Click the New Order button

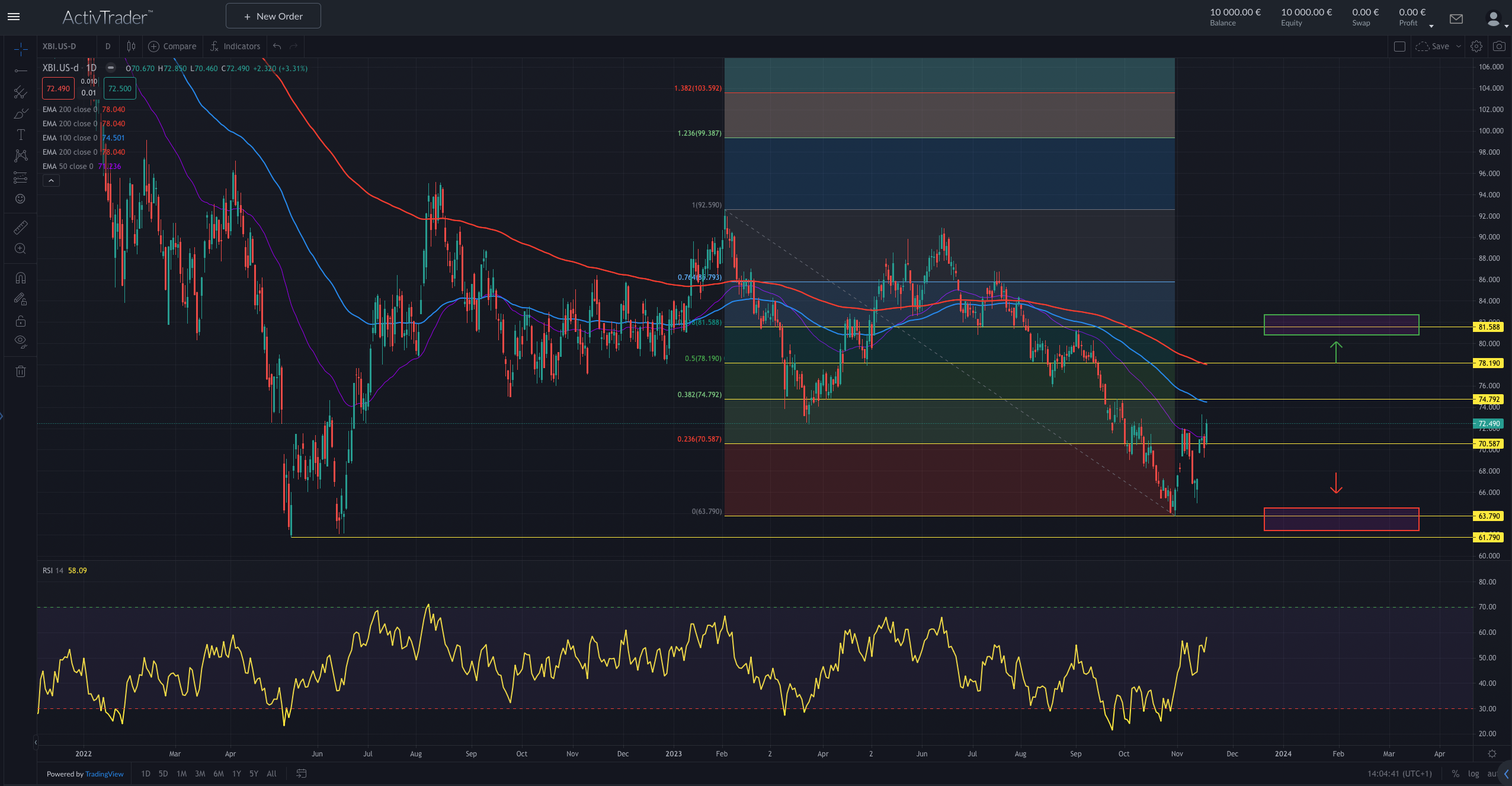pos(273,16)
